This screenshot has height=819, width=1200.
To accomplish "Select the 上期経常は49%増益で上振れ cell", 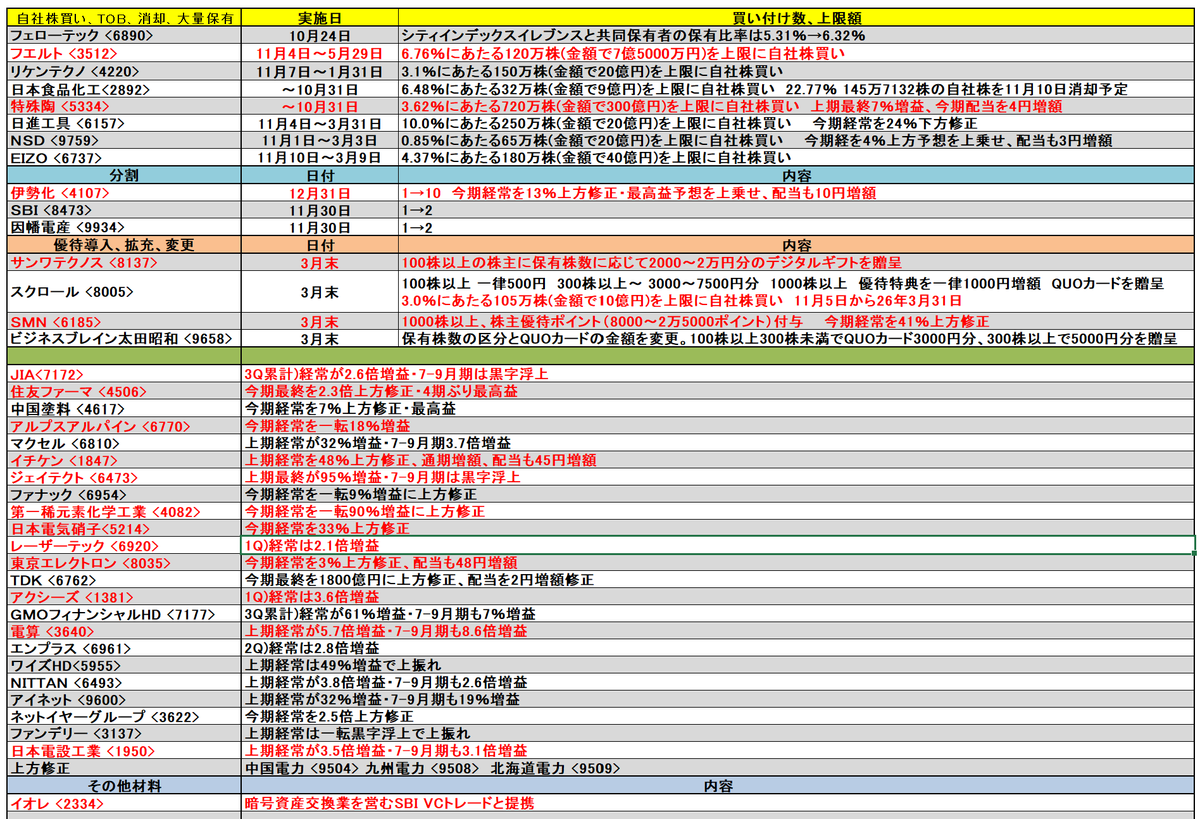I will 719,666.
